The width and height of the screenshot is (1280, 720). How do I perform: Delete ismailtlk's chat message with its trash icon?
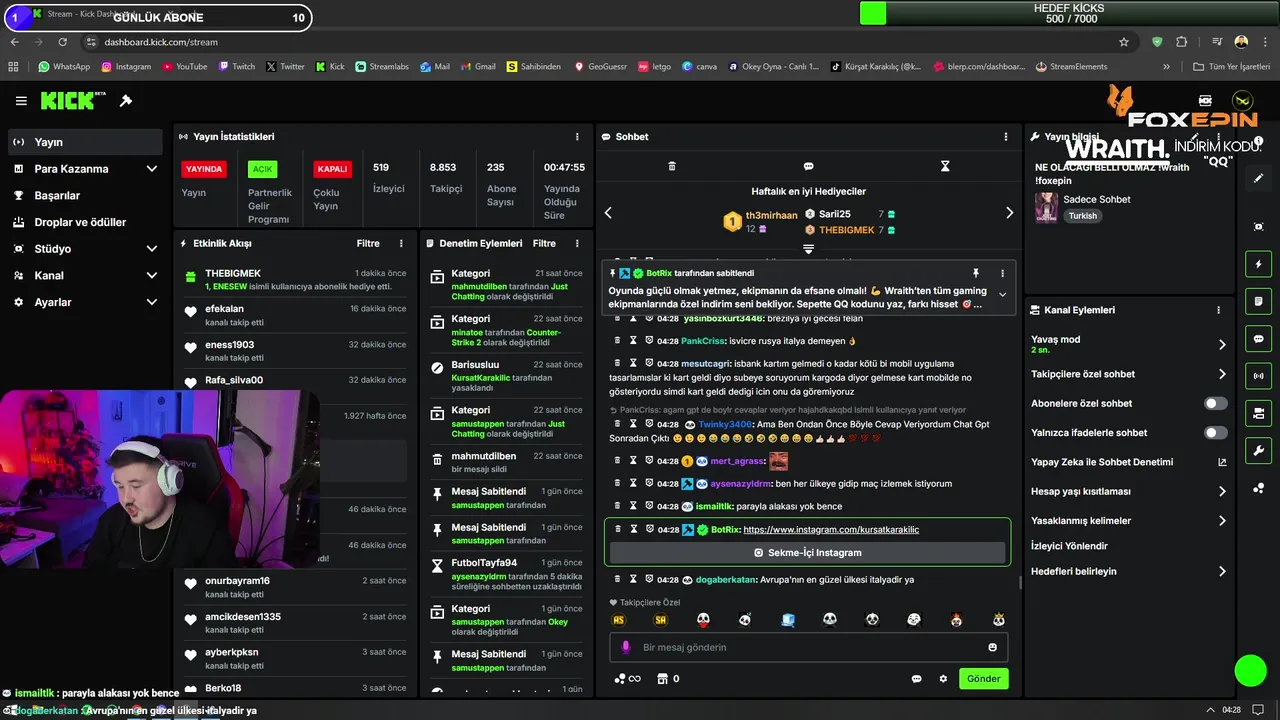tap(618, 506)
